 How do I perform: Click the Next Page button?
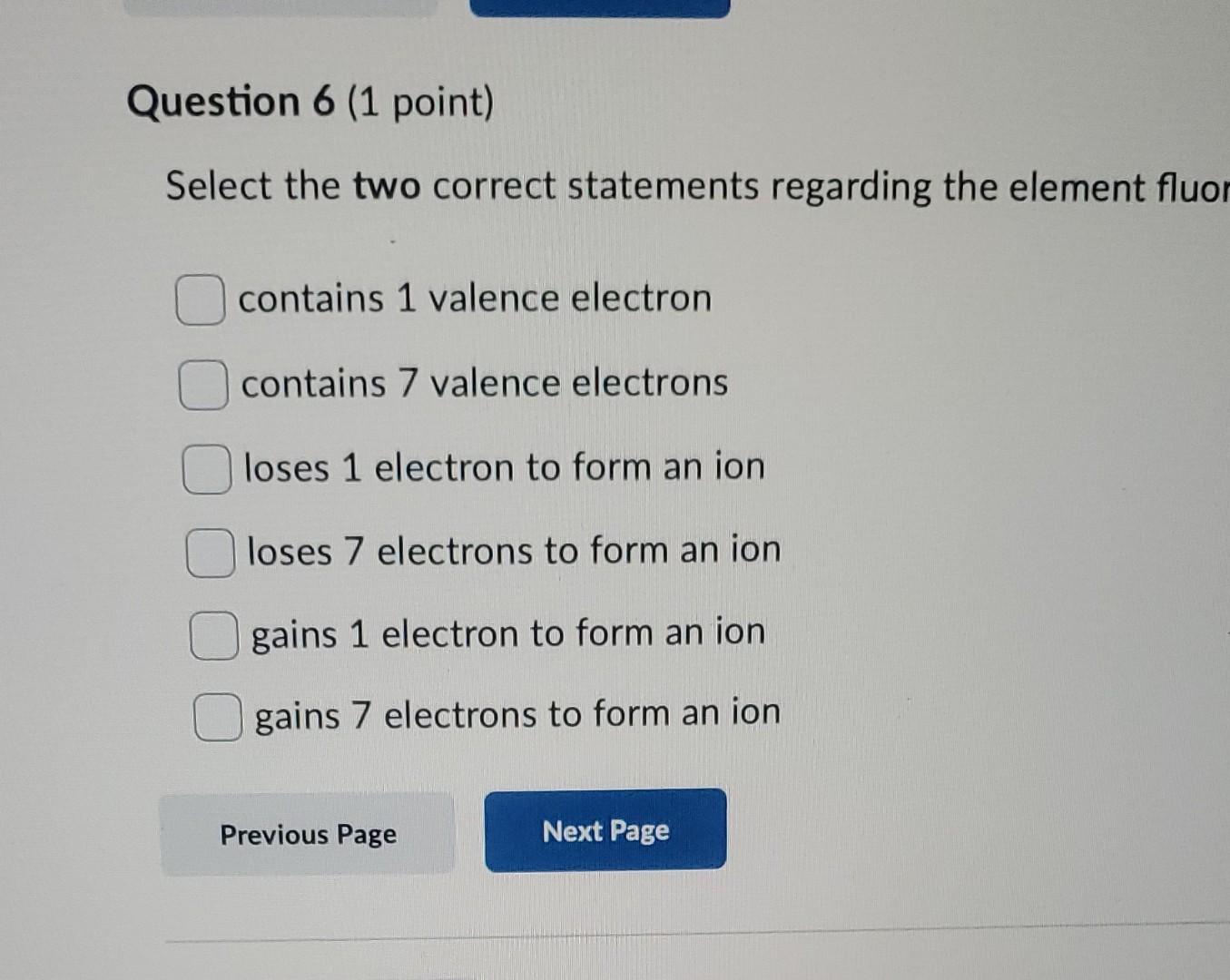coord(605,832)
